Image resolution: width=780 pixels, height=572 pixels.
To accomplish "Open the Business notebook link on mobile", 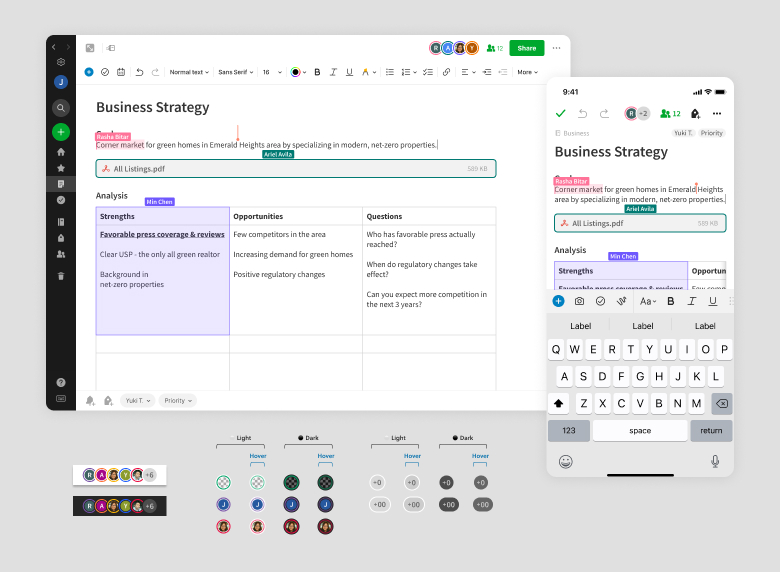I will [x=572, y=133].
